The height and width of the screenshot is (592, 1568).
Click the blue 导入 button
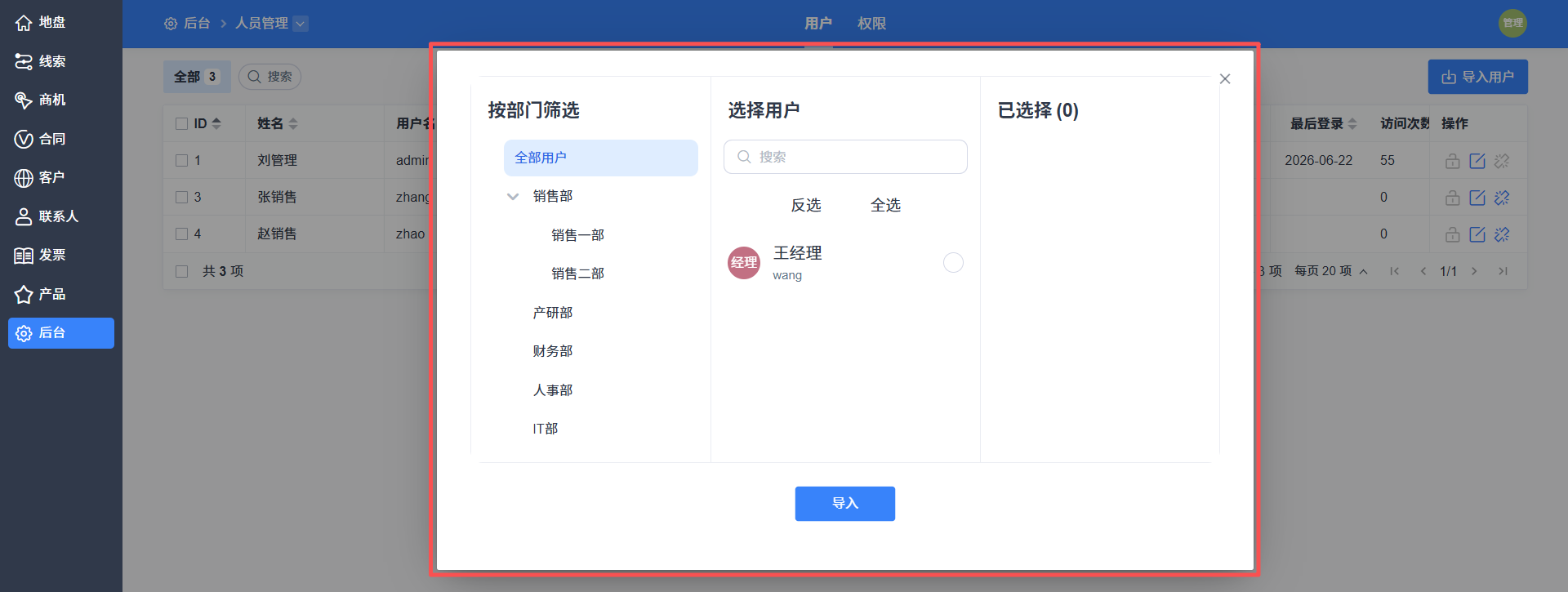tap(845, 504)
